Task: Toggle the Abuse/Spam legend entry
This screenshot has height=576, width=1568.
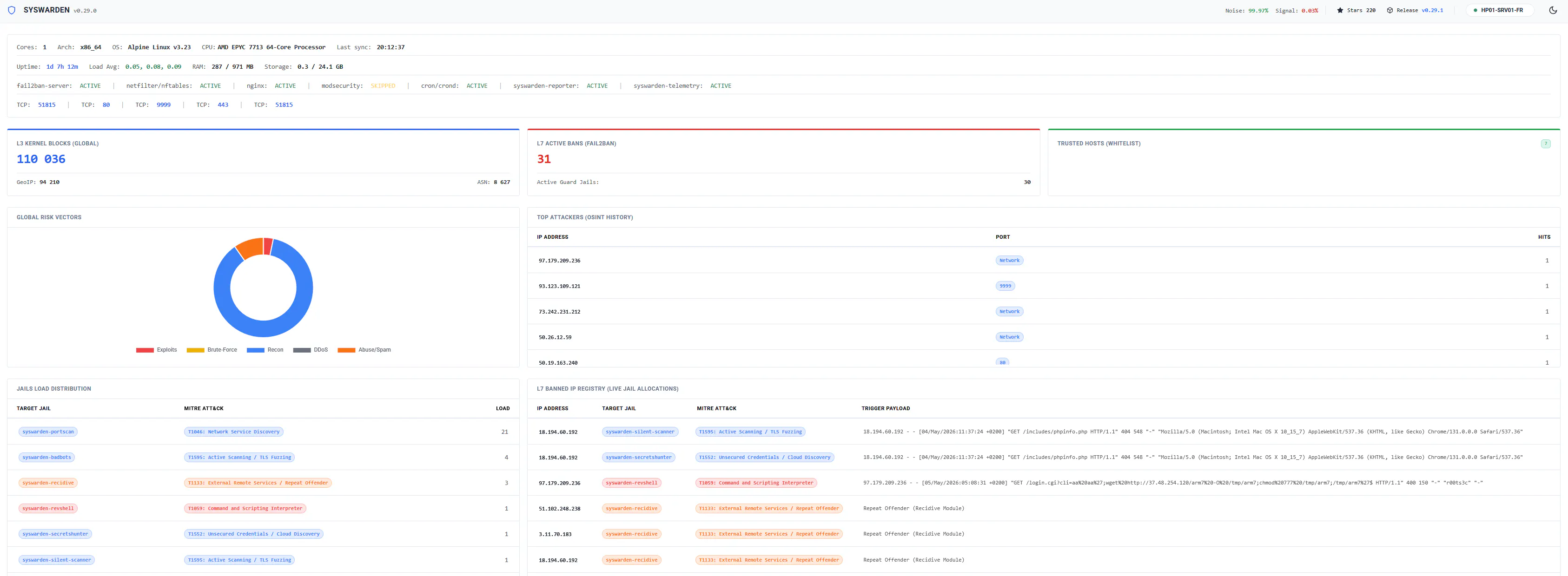Action: [x=364, y=350]
